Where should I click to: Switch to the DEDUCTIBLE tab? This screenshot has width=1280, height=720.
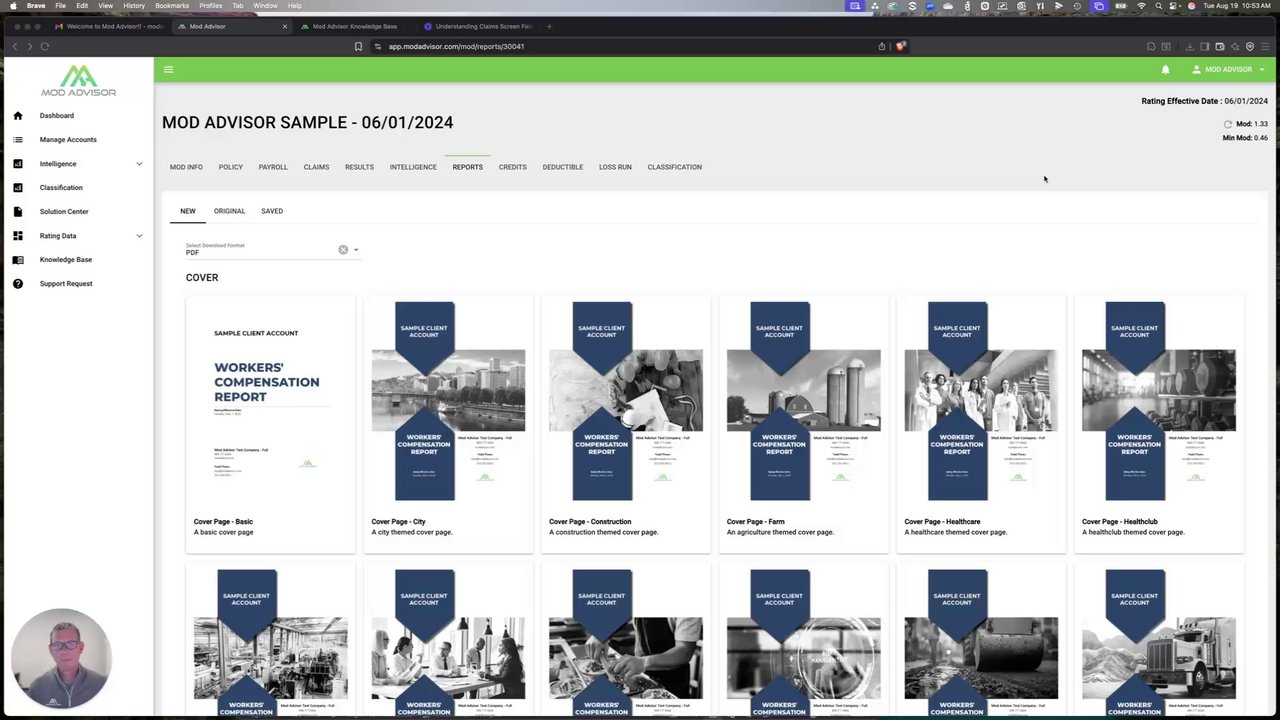coord(563,167)
